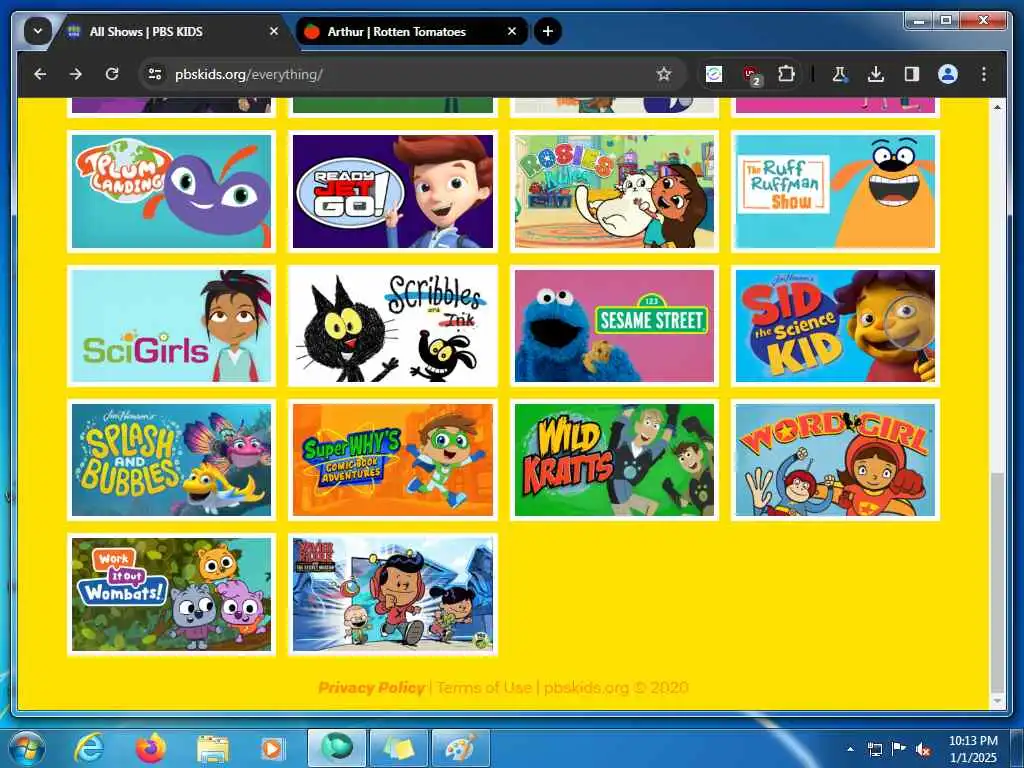Open the Extensions puzzle icon

point(786,74)
